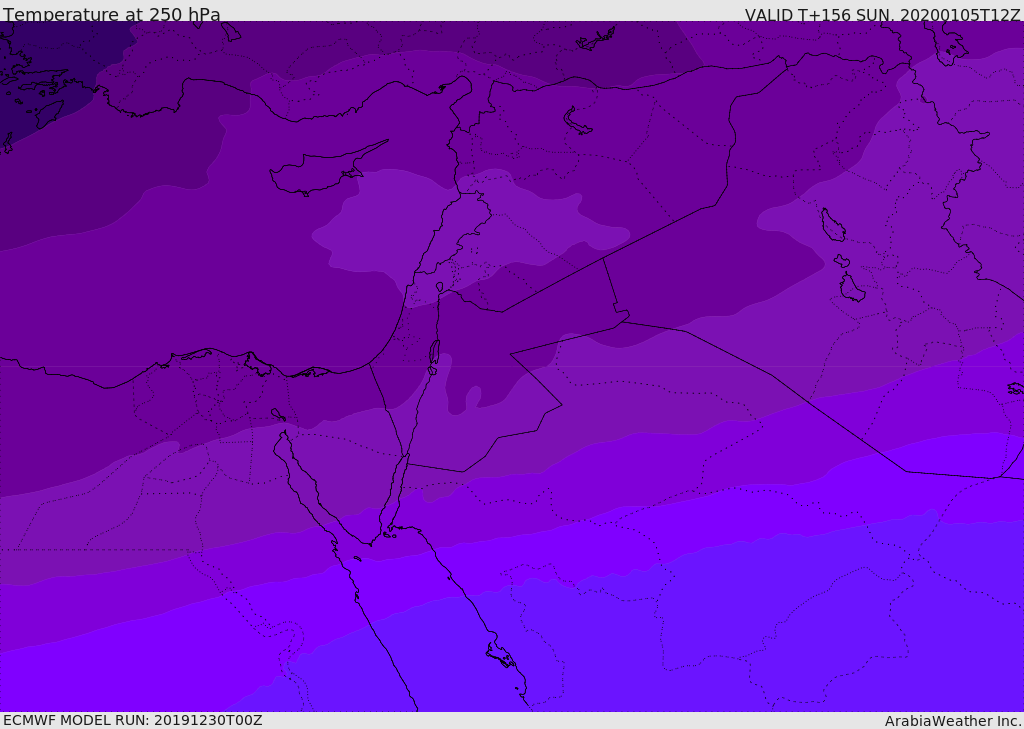Click the 'Temperature at 250 hPa' title
Screen dimensions: 1024x729
tap(112, 14)
